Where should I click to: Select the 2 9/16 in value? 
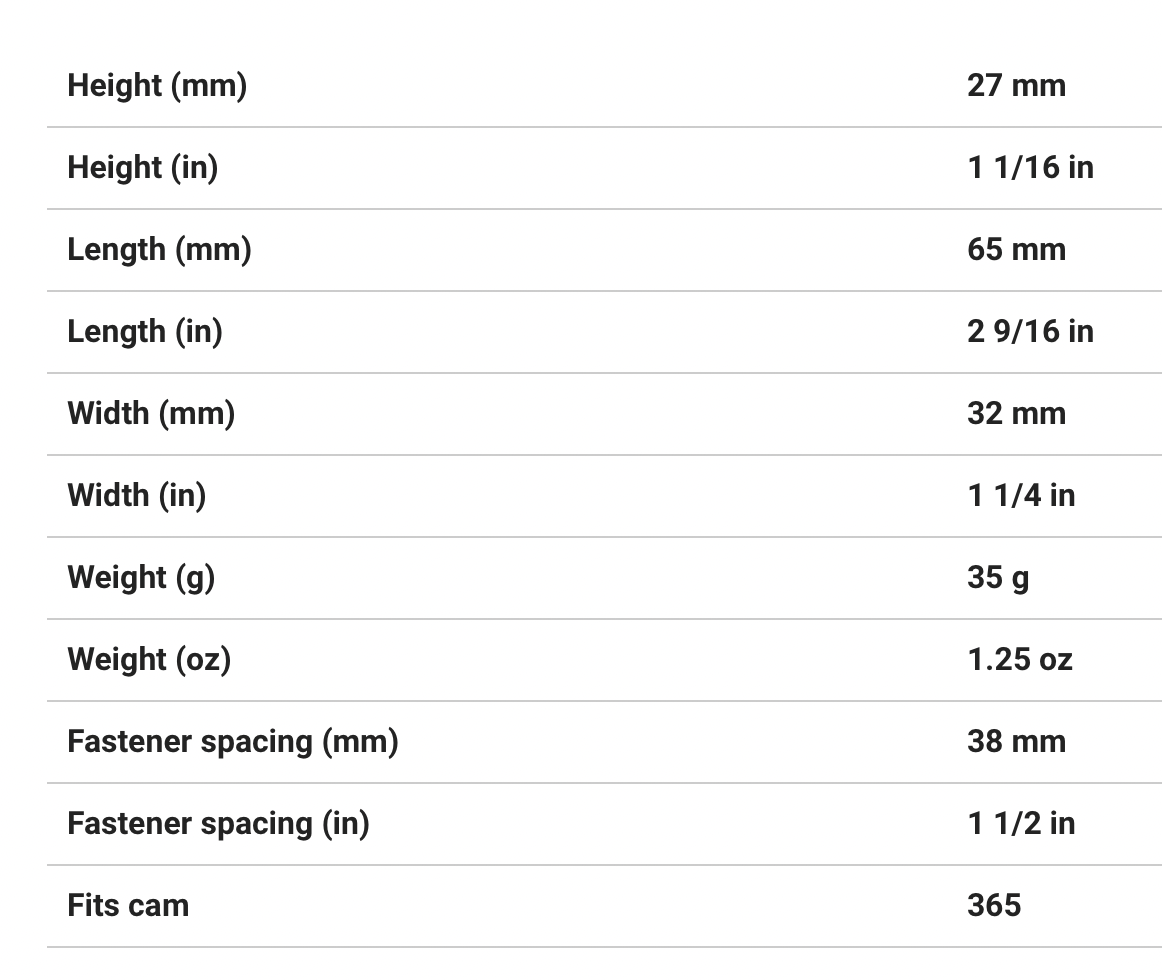(x=1030, y=332)
